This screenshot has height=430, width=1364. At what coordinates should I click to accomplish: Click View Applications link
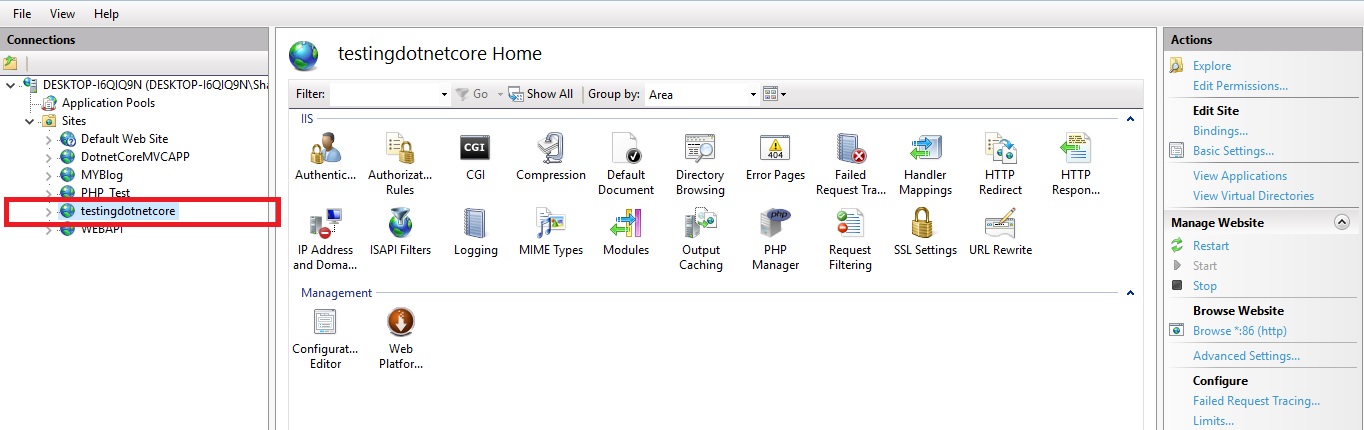1240,176
